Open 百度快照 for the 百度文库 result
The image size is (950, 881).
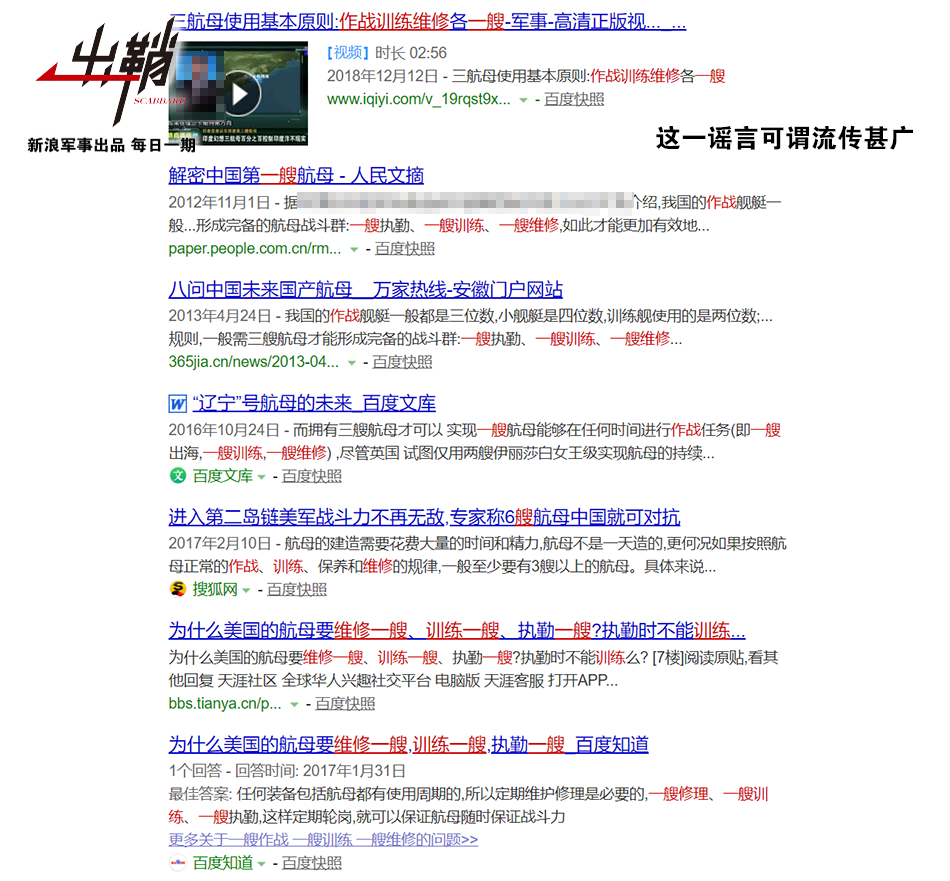[x=312, y=476]
